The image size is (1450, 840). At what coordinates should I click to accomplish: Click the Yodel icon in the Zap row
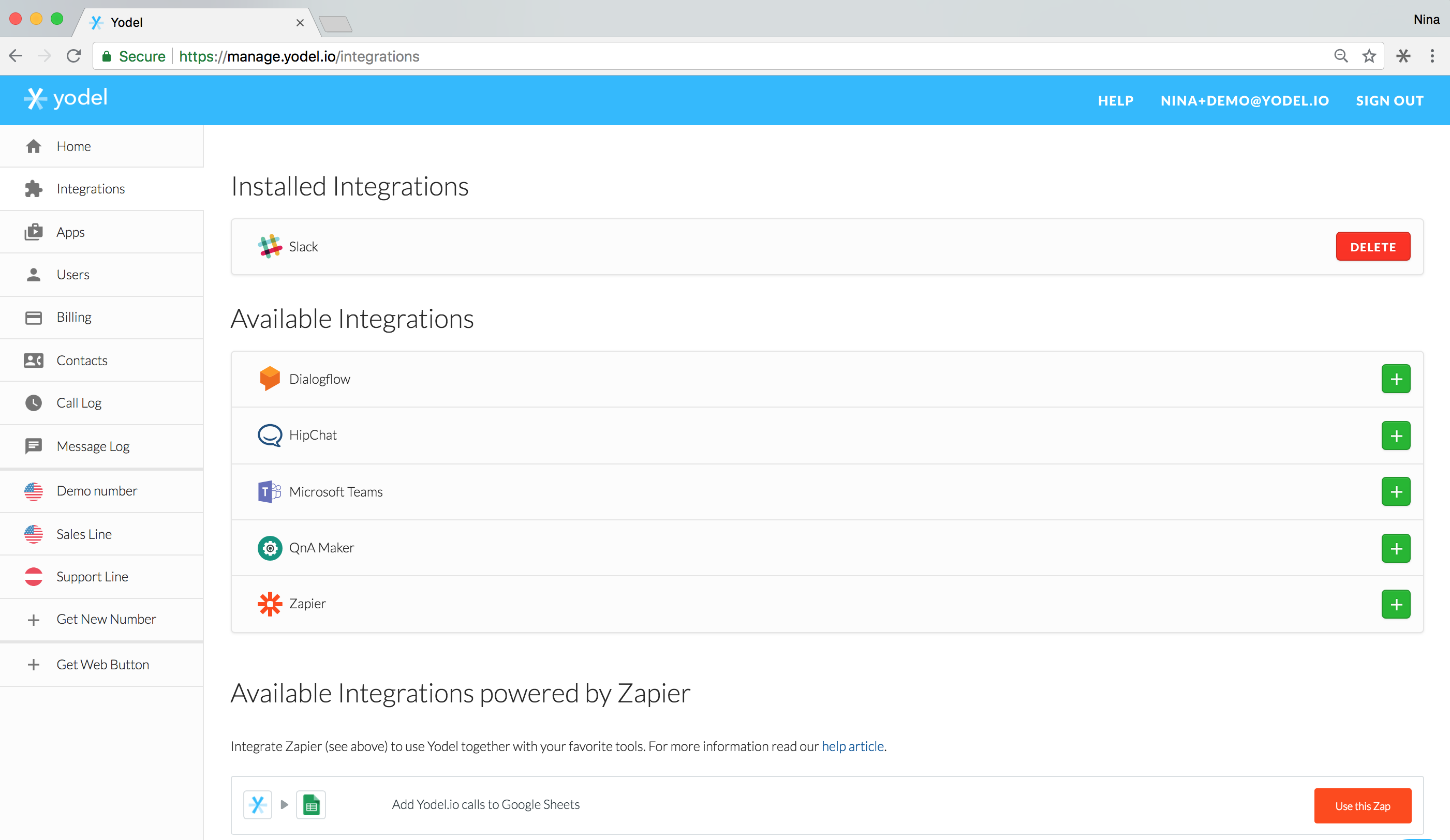point(258,804)
